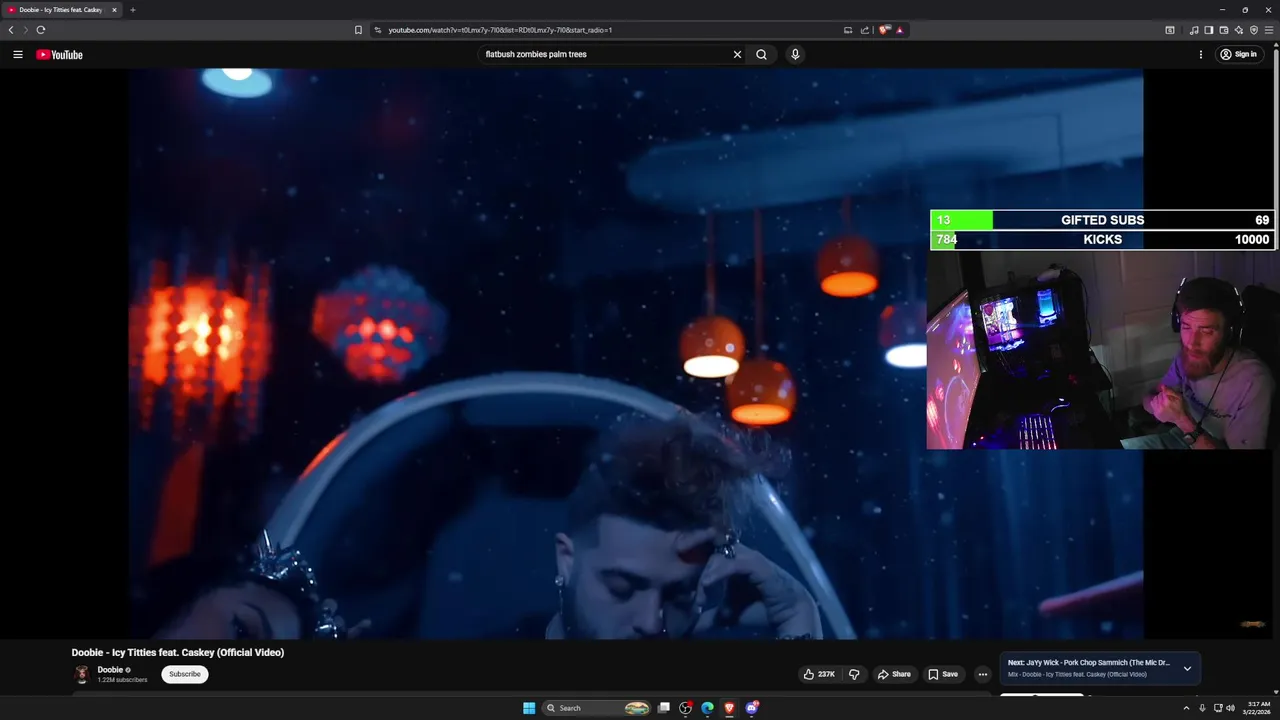The height and width of the screenshot is (720, 1280).
Task: Open YouTube settings three-dot menu
Action: tap(1201, 54)
